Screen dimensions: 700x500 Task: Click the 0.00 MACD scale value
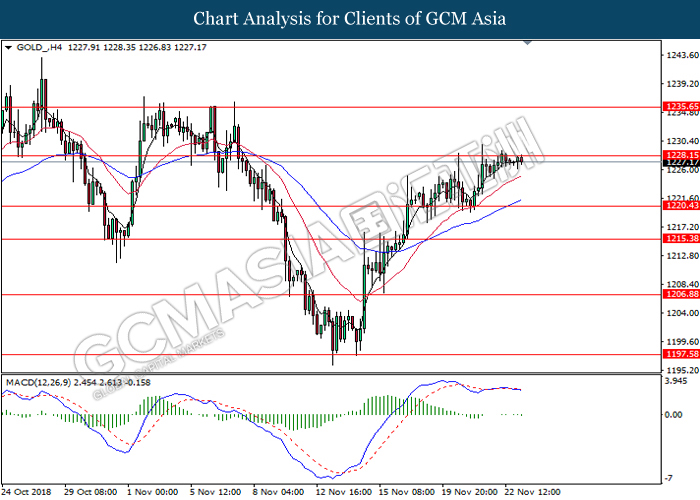(674, 415)
